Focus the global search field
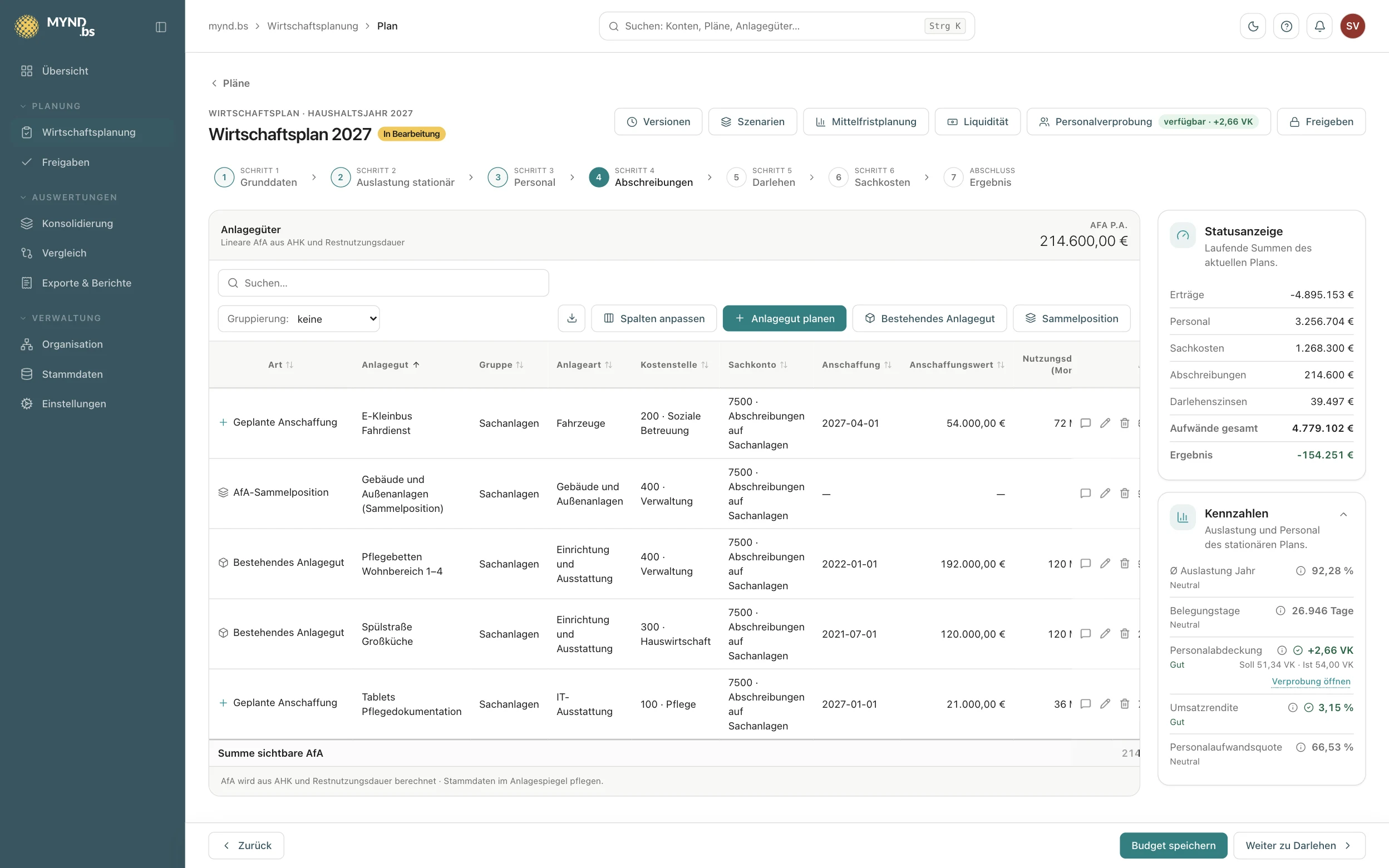1389x868 pixels. [786, 26]
